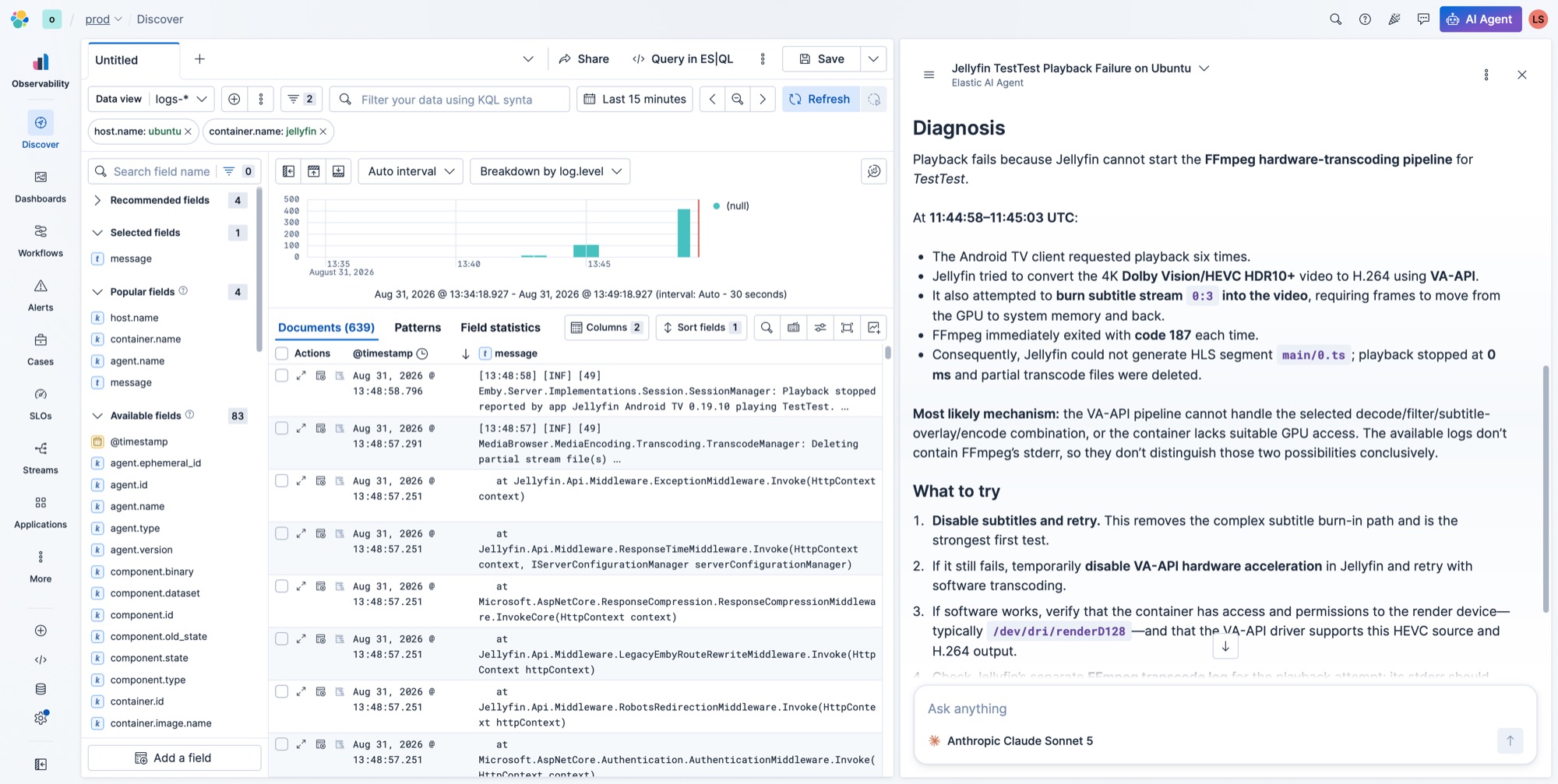Click the Share button

click(584, 59)
